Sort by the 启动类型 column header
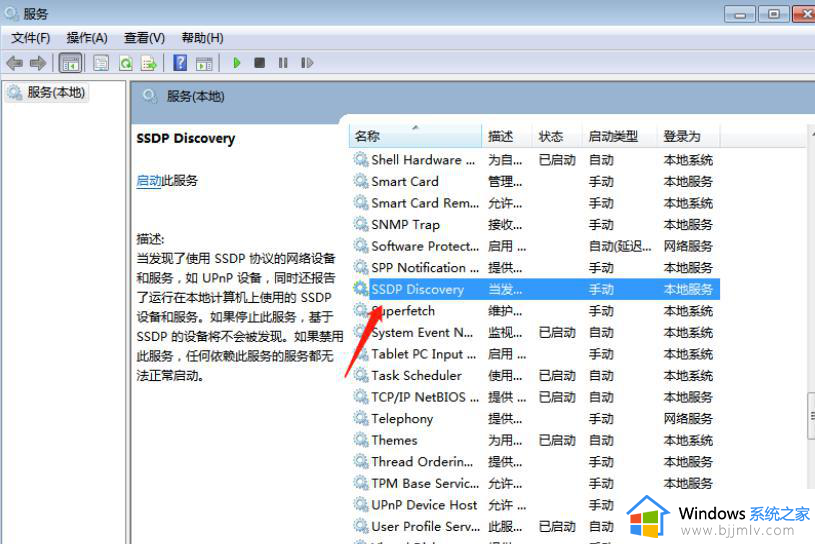Viewport: 815px width, 544px height. tap(619, 136)
